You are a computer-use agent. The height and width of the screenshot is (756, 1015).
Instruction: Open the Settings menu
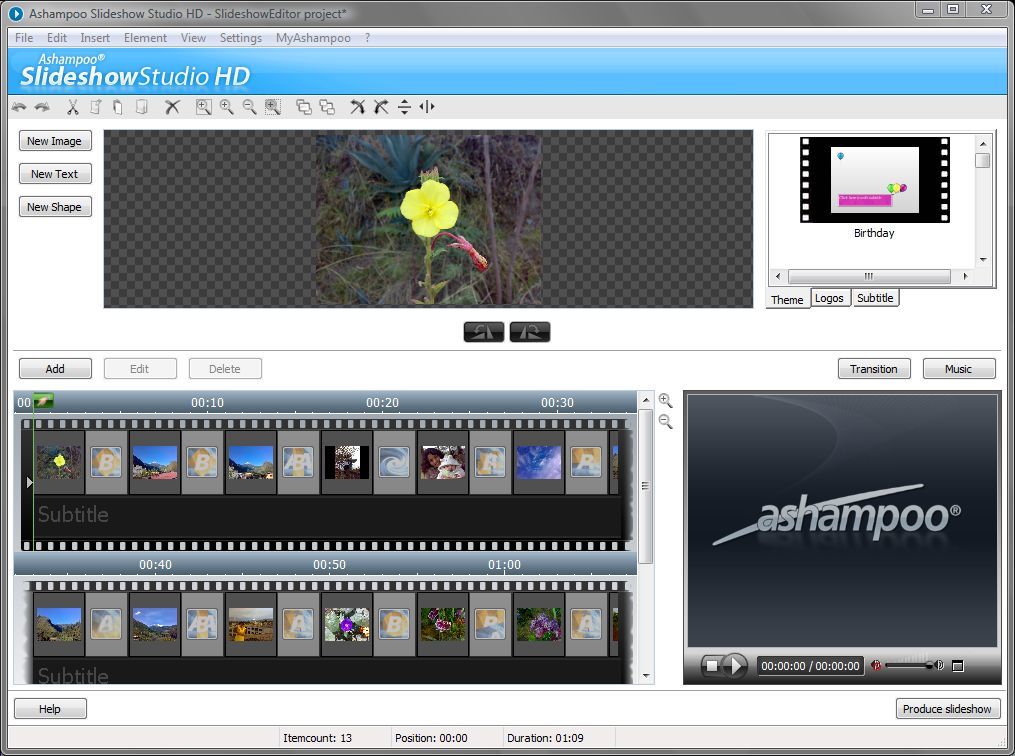[240, 37]
